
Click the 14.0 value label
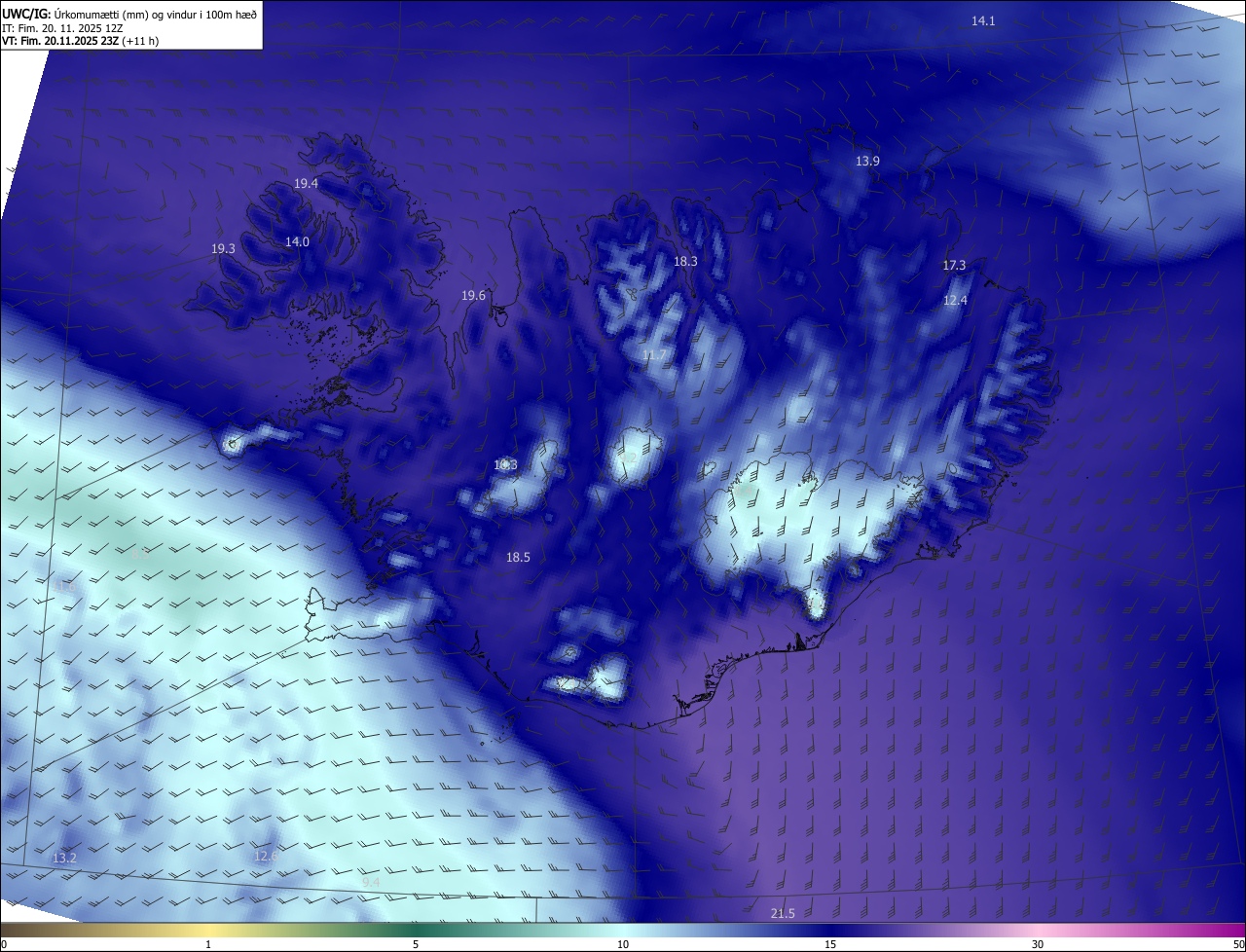tap(297, 241)
